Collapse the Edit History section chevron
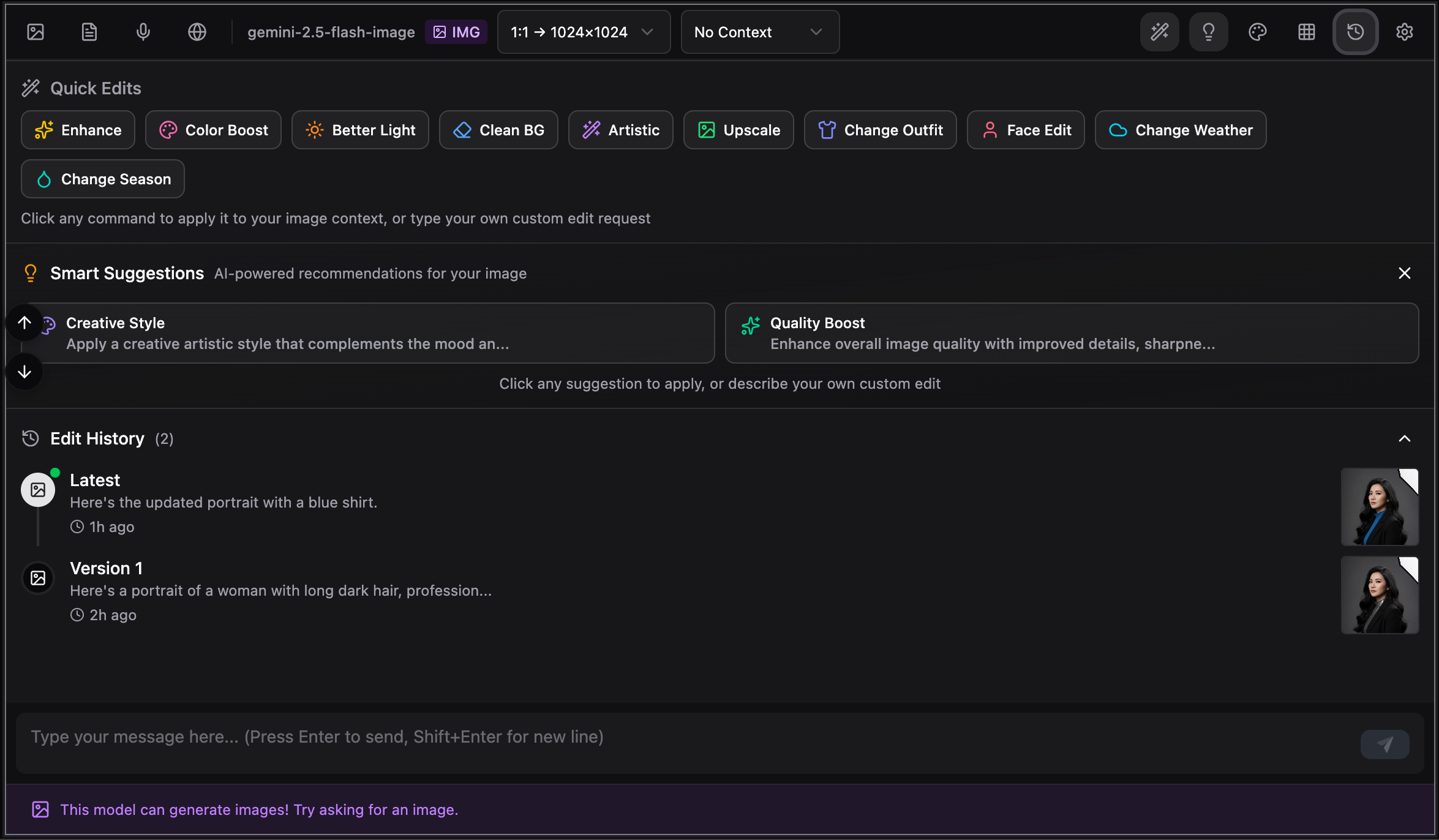The image size is (1439, 840). tap(1404, 438)
